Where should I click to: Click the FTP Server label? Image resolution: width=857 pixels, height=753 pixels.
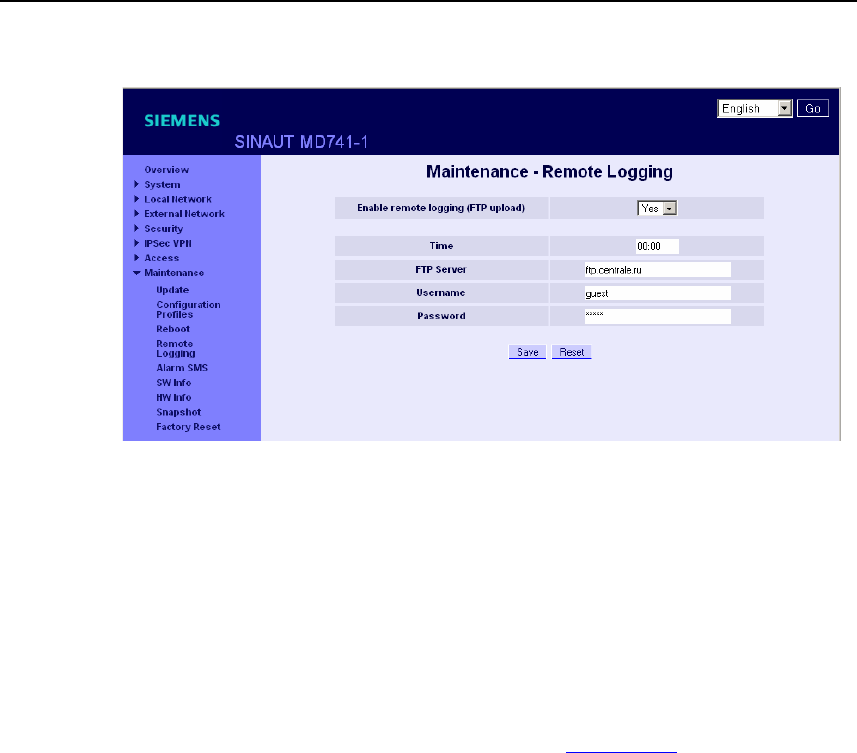coord(441,269)
